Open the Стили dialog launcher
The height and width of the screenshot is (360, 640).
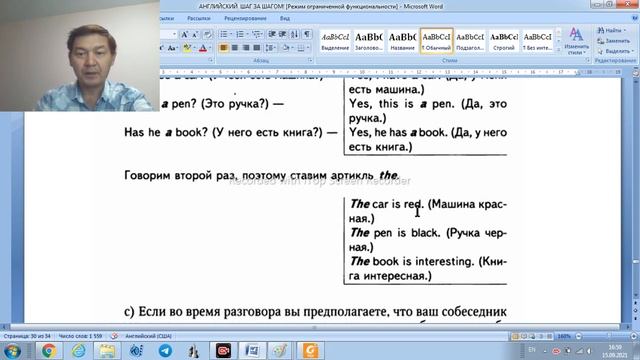(x=588, y=60)
